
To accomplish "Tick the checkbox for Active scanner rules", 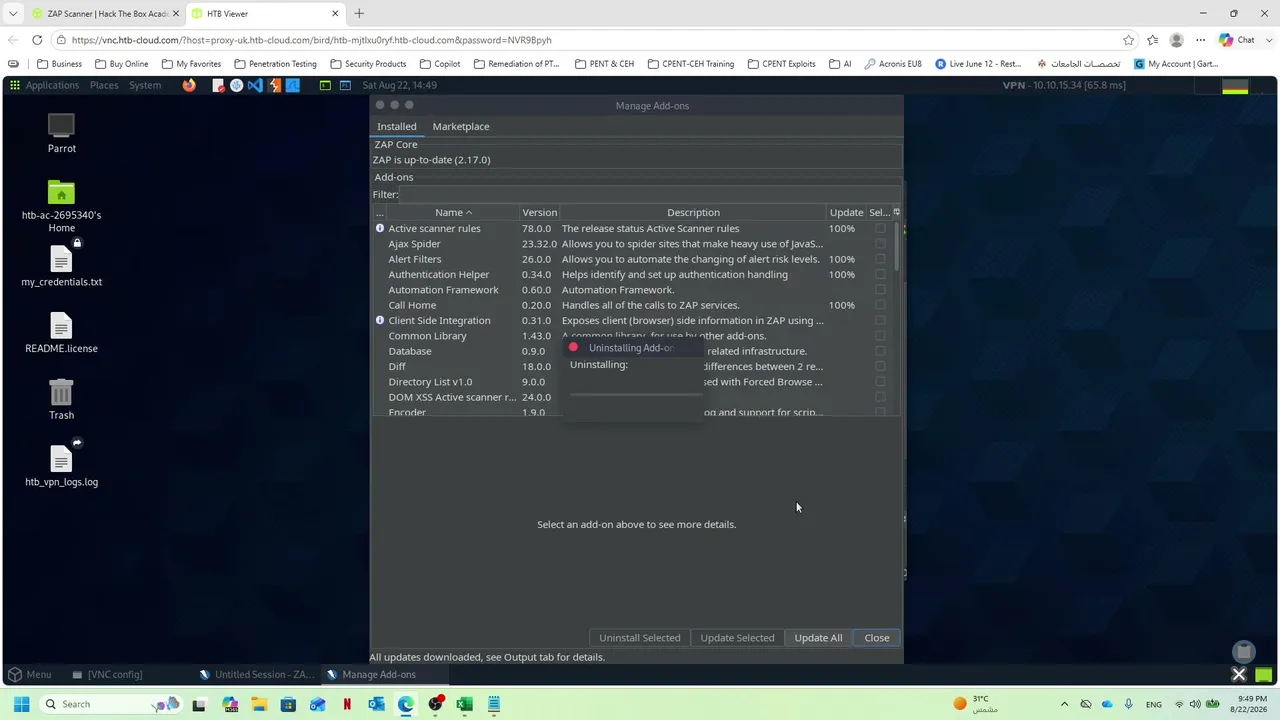I will [880, 228].
